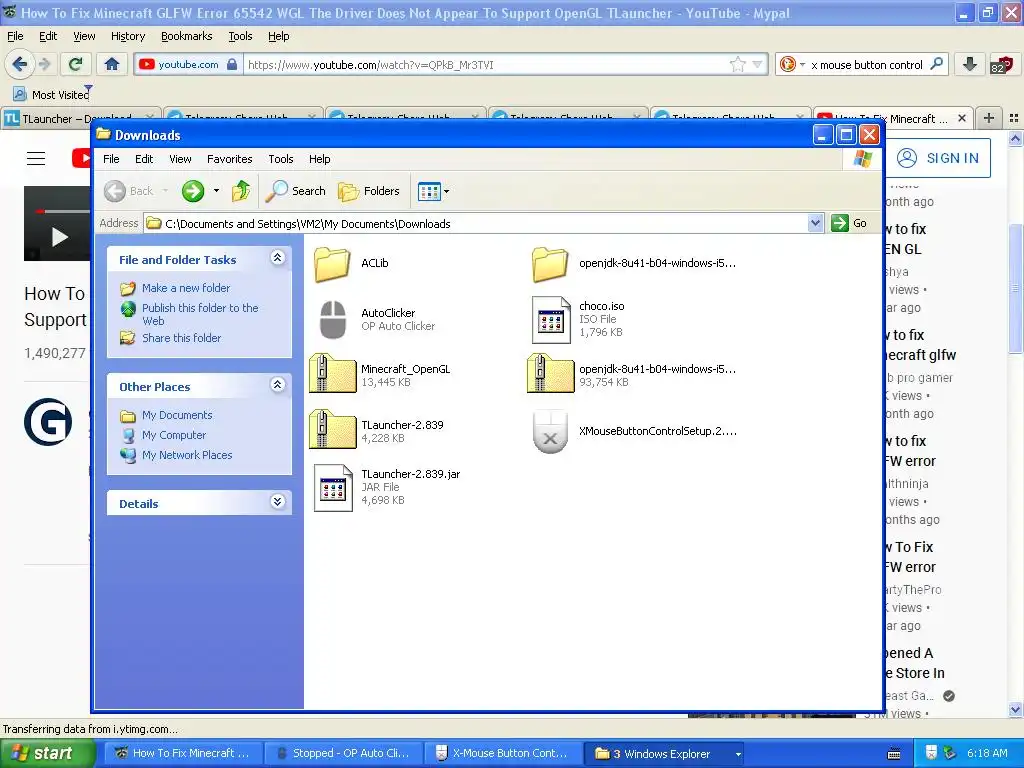Click the Explorer address path field
The image size is (1024, 768).
pyautogui.click(x=475, y=223)
